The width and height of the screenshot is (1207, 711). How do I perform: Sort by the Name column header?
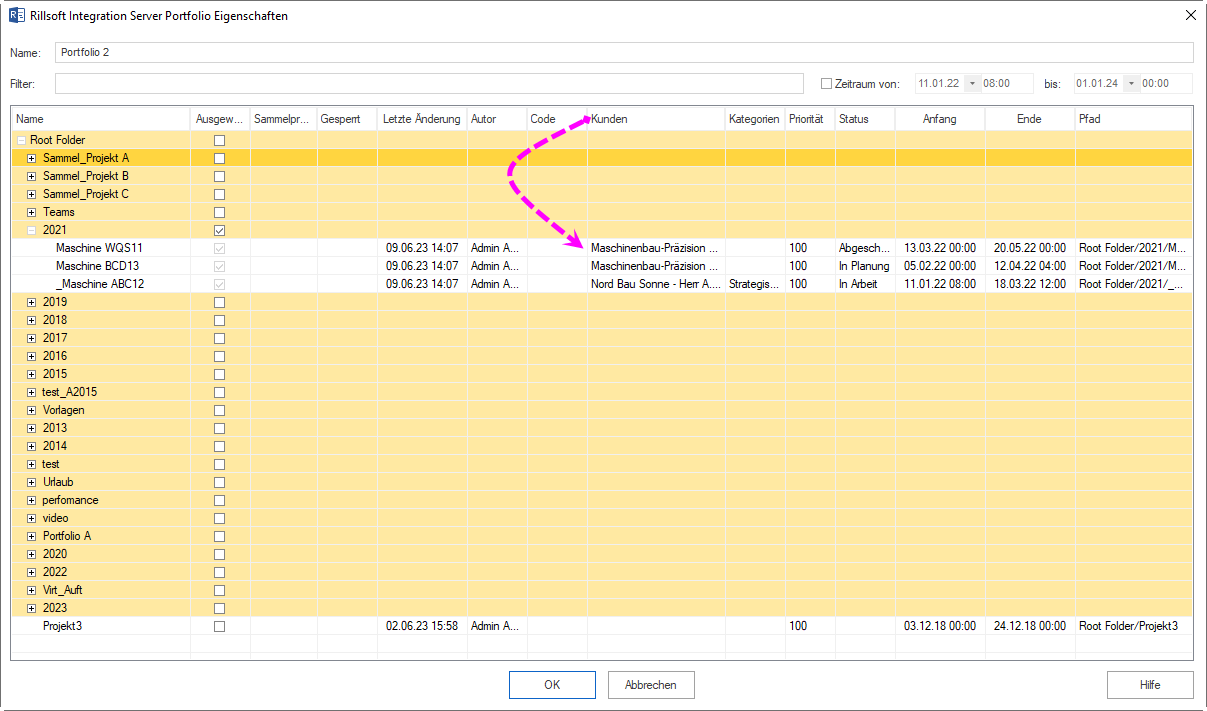point(100,119)
